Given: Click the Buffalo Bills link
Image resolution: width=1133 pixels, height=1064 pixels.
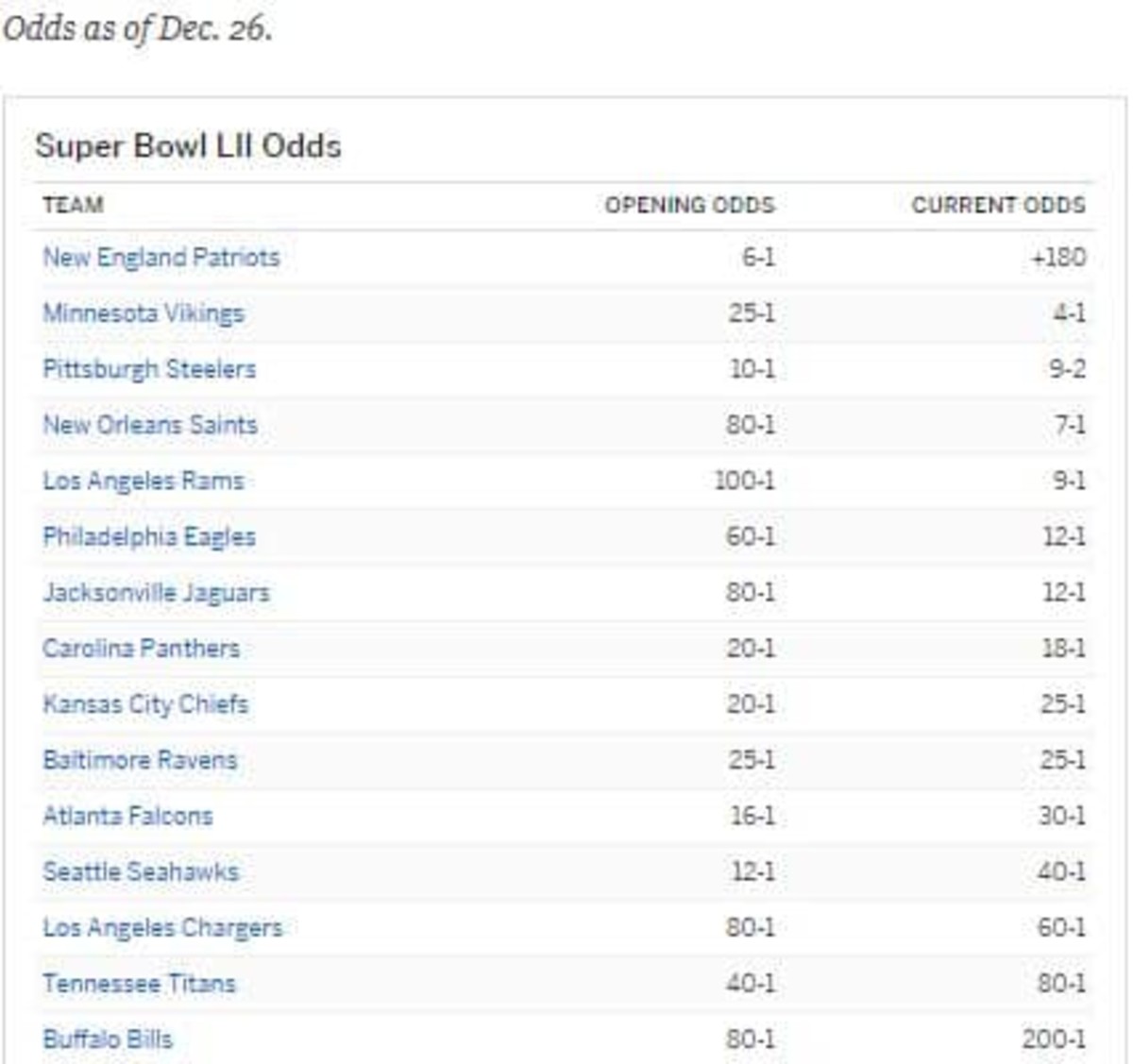Looking at the screenshot, I should click(108, 1039).
